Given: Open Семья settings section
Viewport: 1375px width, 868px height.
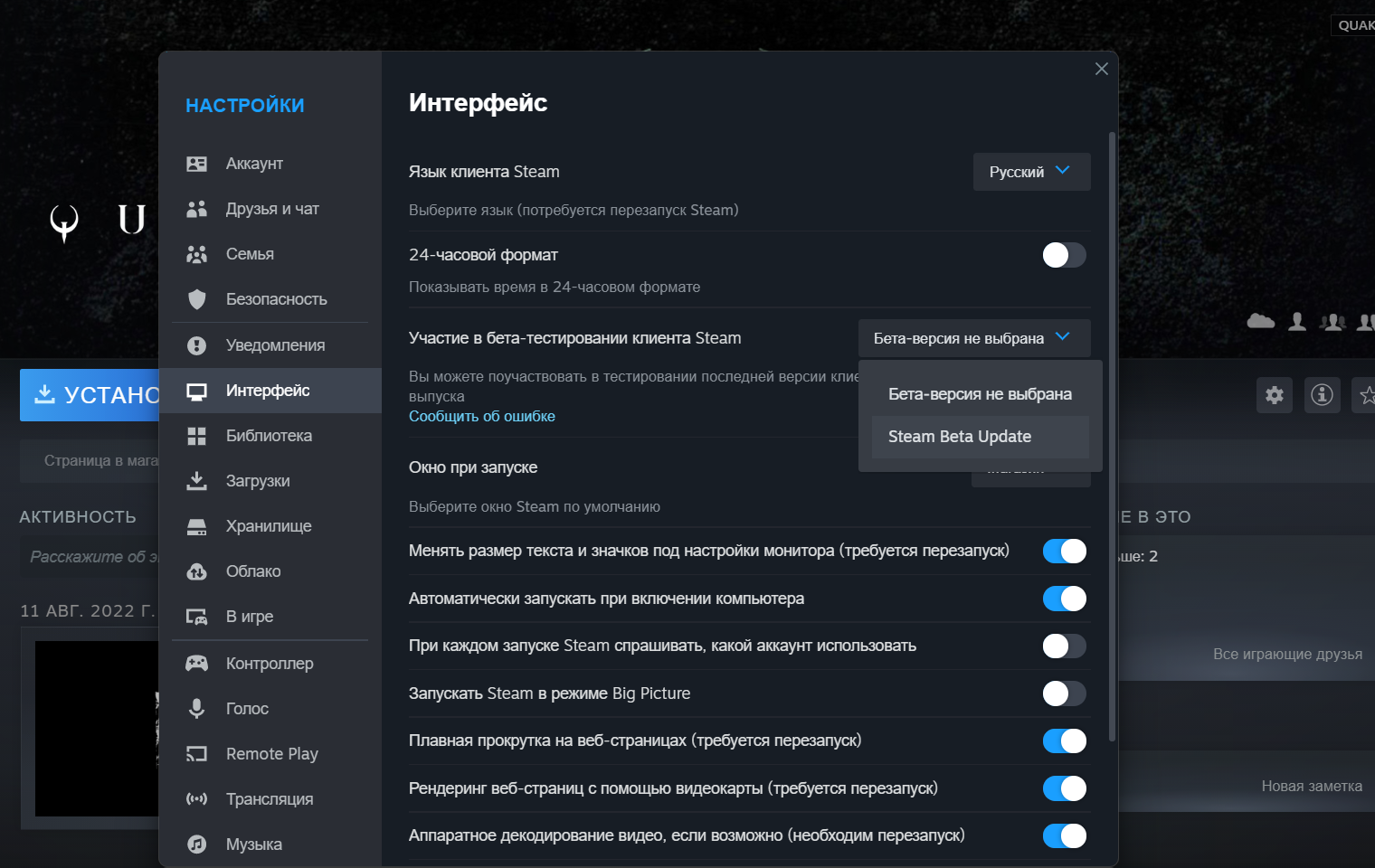Looking at the screenshot, I should point(270,254).
